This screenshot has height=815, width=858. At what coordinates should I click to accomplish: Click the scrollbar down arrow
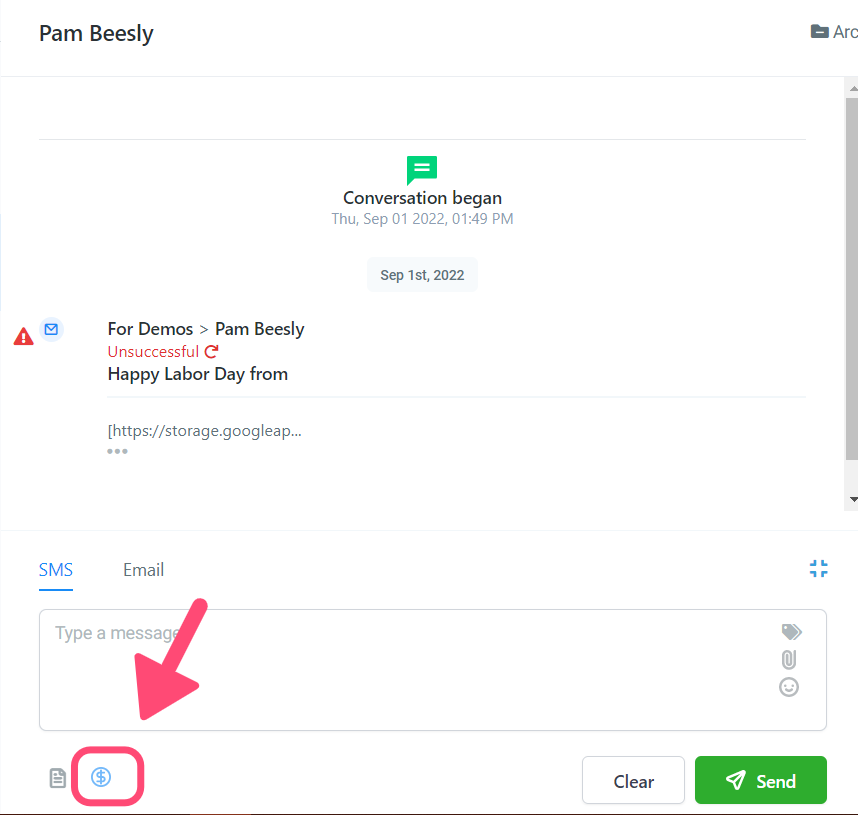click(x=853, y=499)
